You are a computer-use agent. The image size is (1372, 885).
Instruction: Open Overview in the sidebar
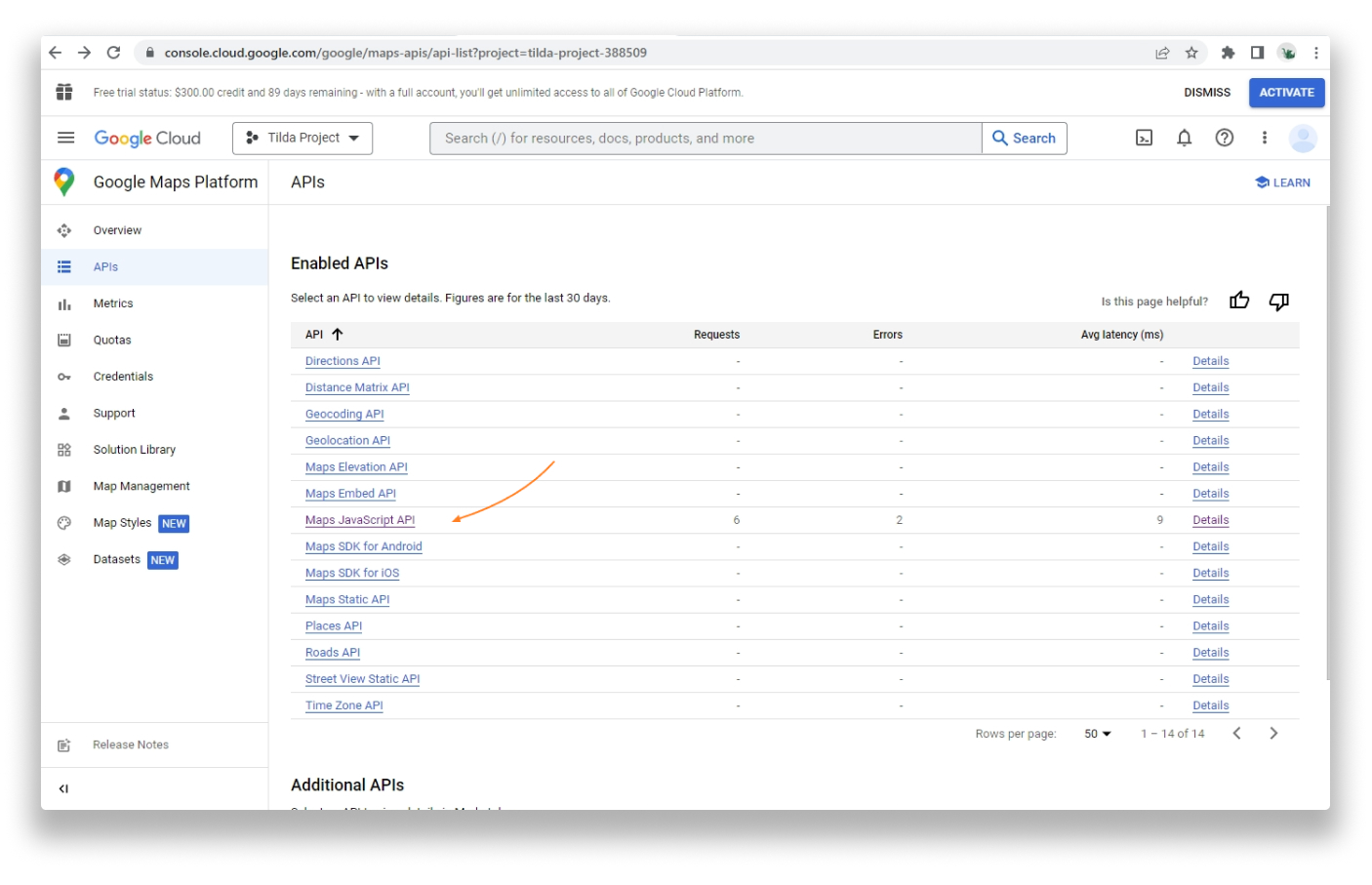click(x=154, y=230)
